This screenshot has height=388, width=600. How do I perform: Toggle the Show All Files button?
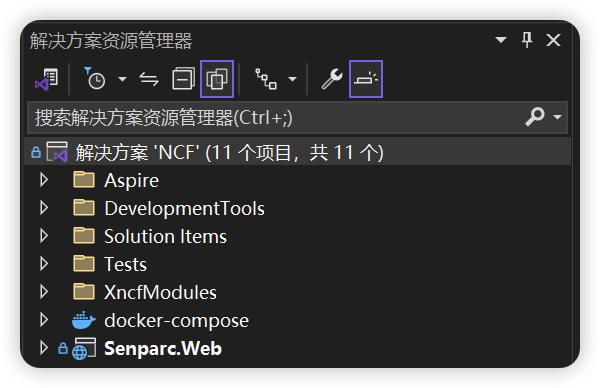[x=217, y=79]
